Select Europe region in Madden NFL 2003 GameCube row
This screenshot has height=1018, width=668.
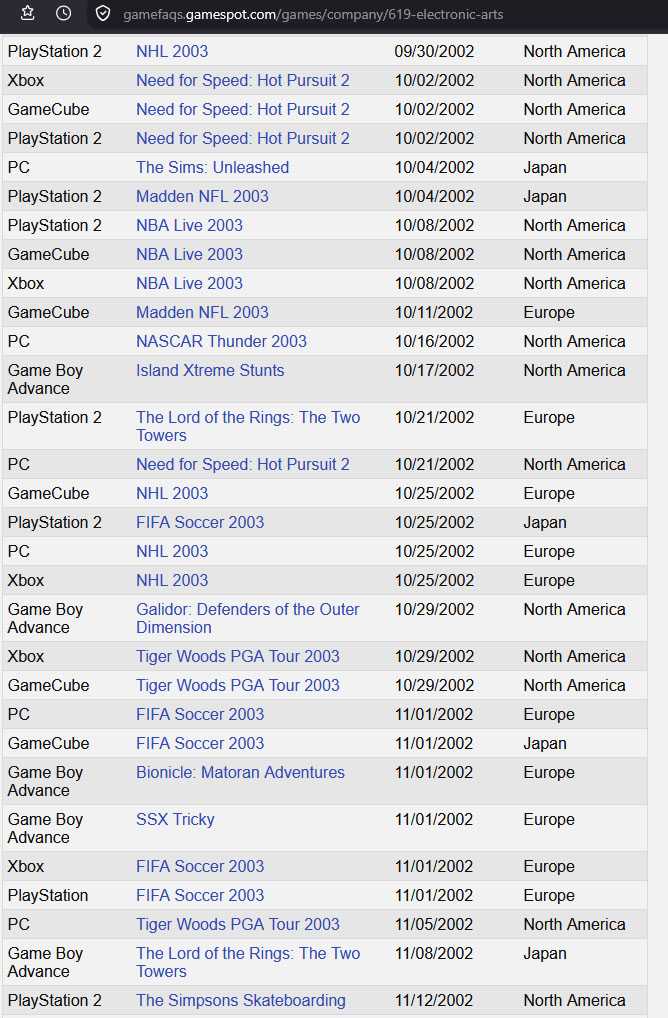[549, 312]
